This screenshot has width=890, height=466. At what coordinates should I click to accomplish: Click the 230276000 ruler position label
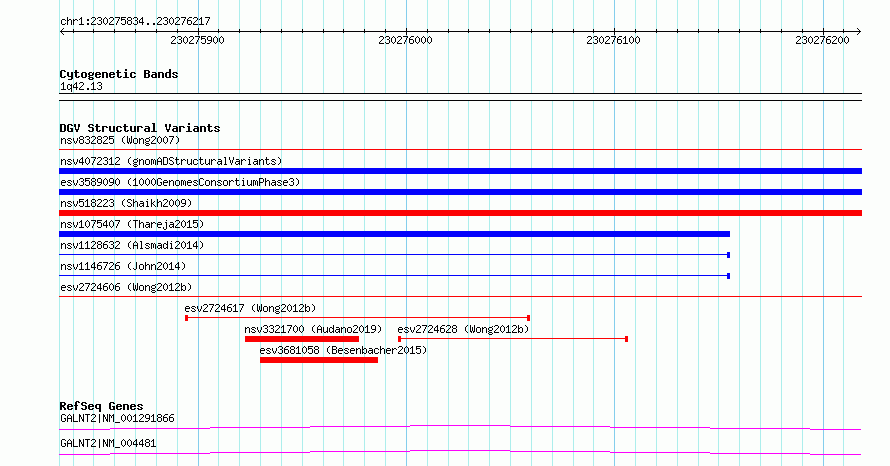click(x=405, y=40)
